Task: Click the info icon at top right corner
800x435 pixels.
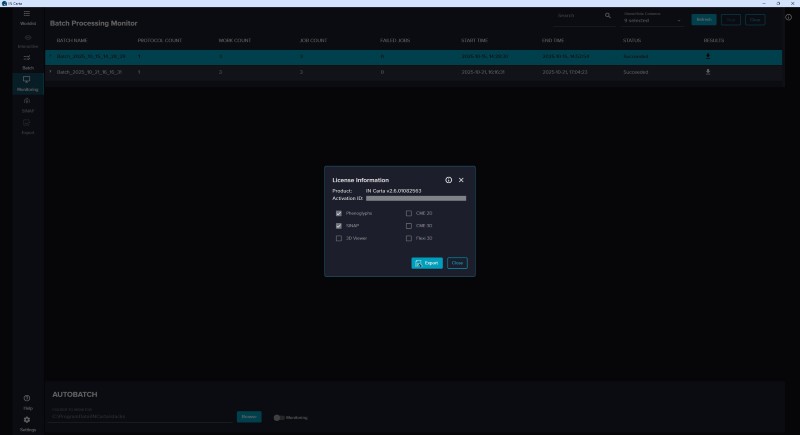Action: 788,17
